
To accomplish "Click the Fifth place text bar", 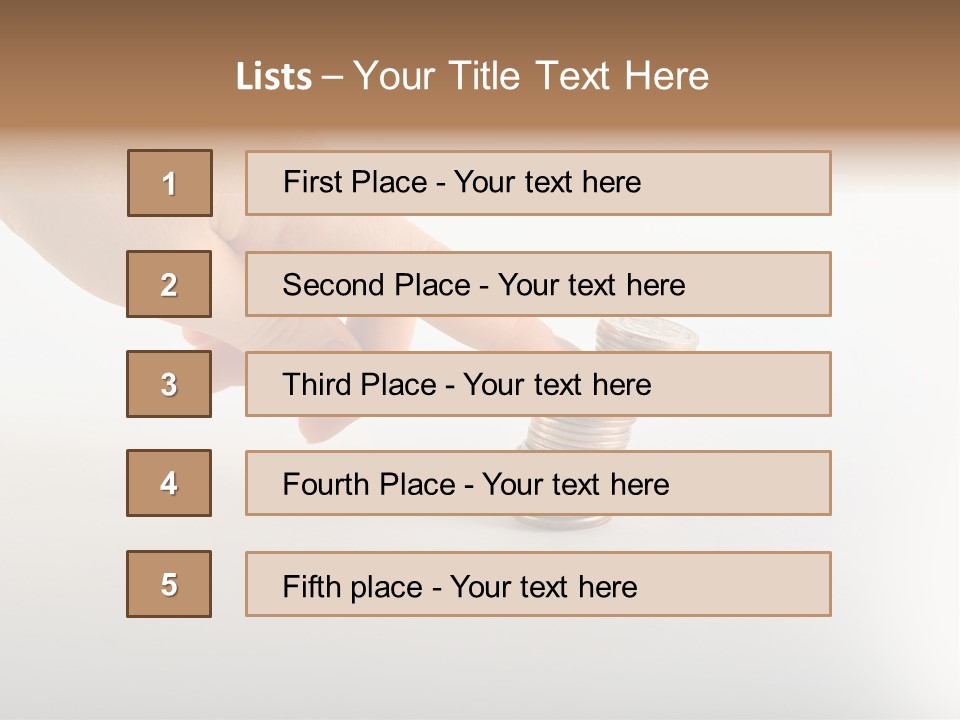I will 538,584.
